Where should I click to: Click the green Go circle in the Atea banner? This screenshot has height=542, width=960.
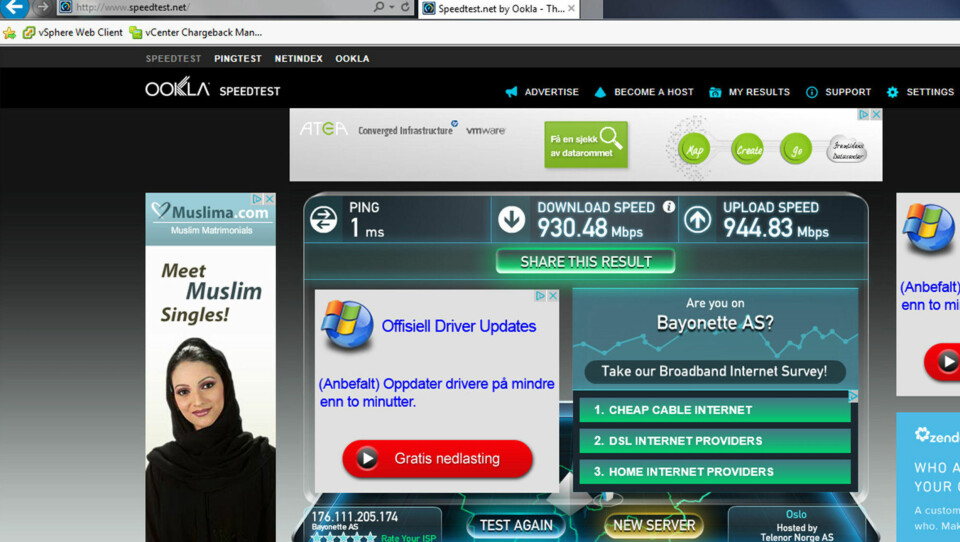point(795,149)
